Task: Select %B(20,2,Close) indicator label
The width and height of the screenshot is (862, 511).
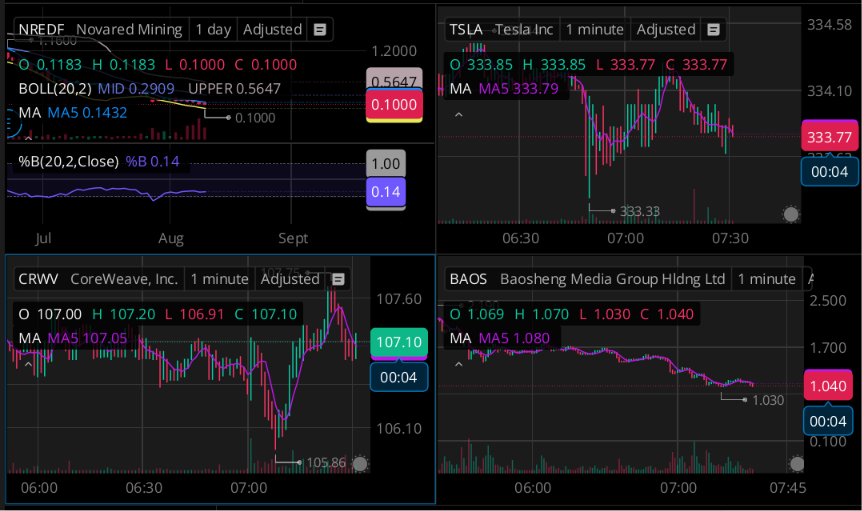Action: (x=69, y=162)
